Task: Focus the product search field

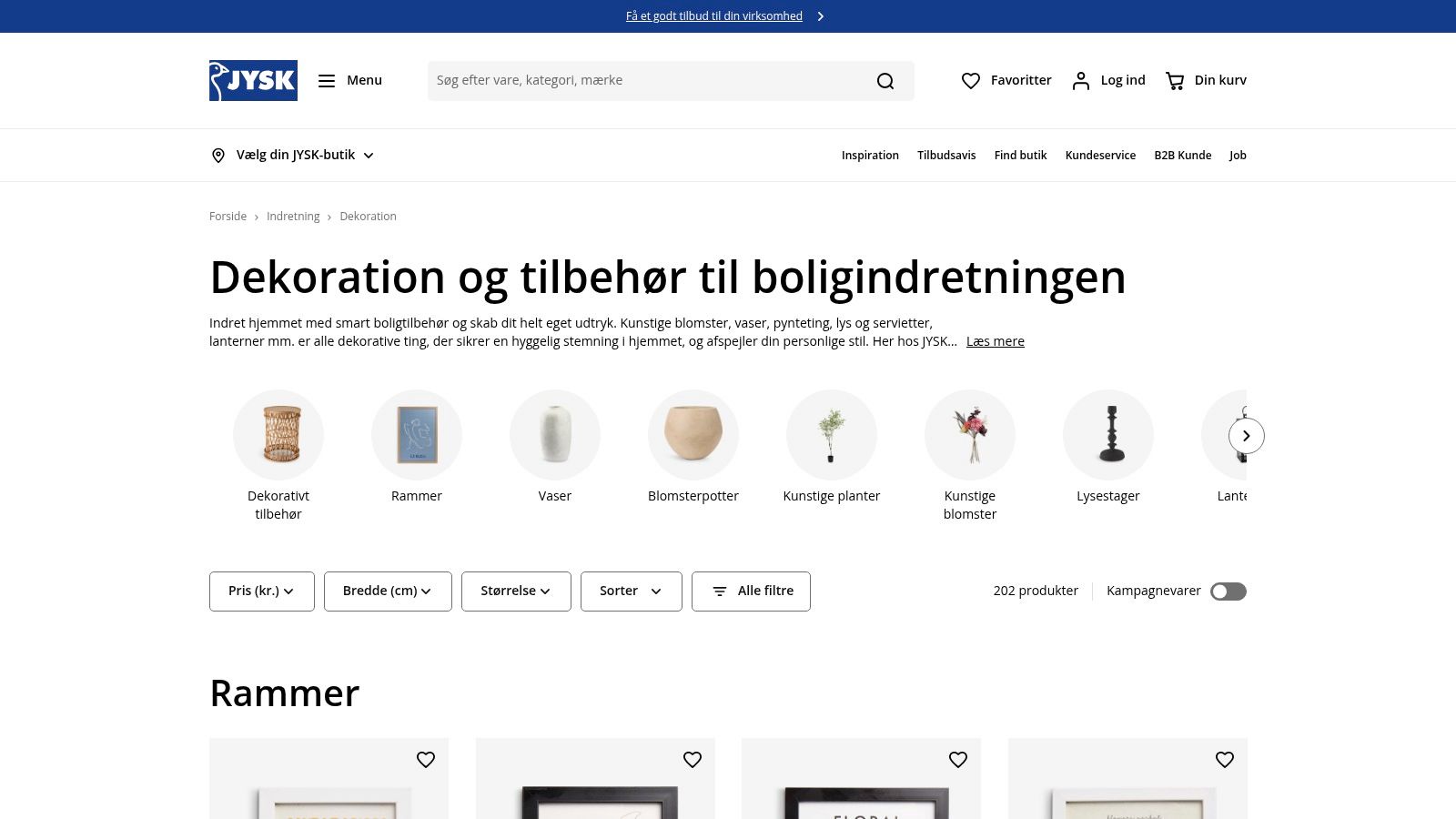Action: pos(646,81)
